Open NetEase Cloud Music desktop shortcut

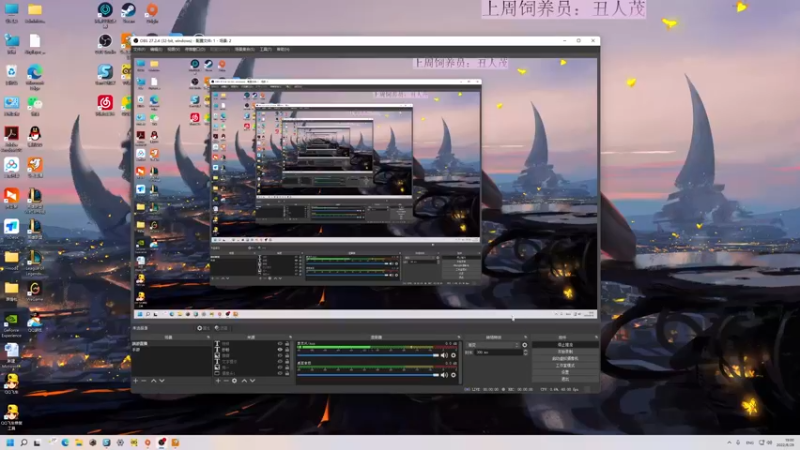[x=105, y=105]
